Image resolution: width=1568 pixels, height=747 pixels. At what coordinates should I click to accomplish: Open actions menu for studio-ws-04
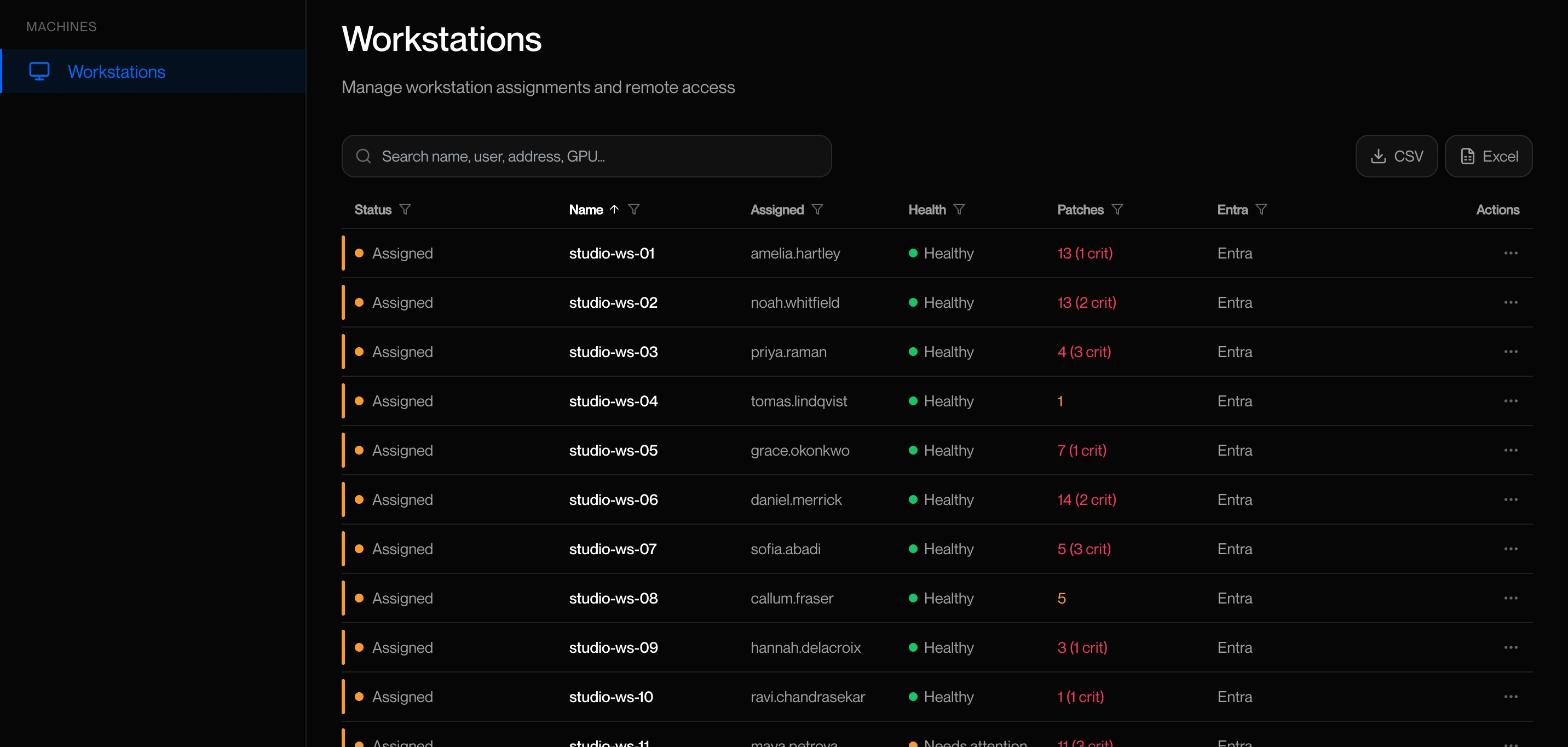point(1511,401)
